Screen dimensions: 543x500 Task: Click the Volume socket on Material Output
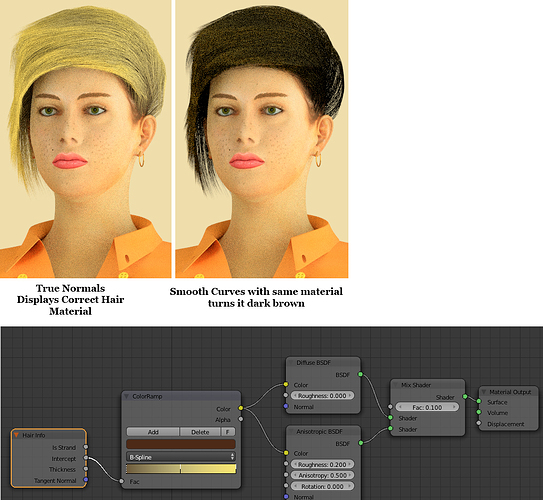[479, 412]
